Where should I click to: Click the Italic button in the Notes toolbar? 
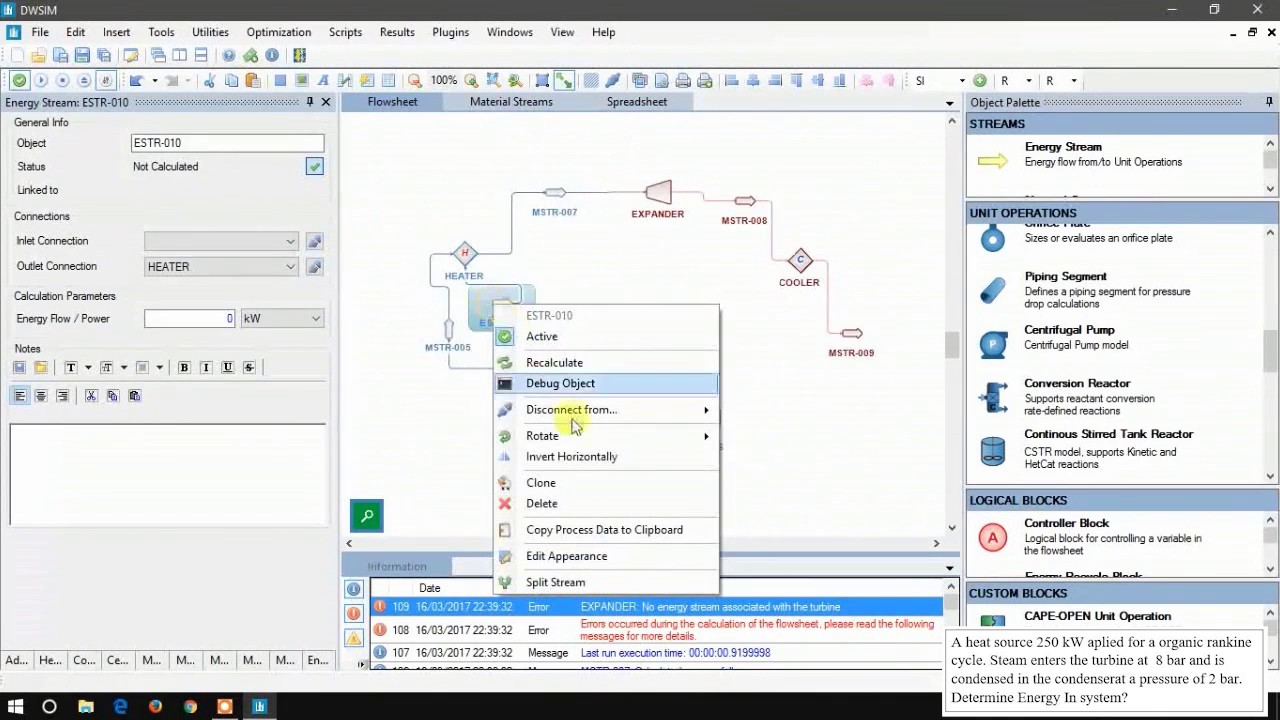coord(206,367)
